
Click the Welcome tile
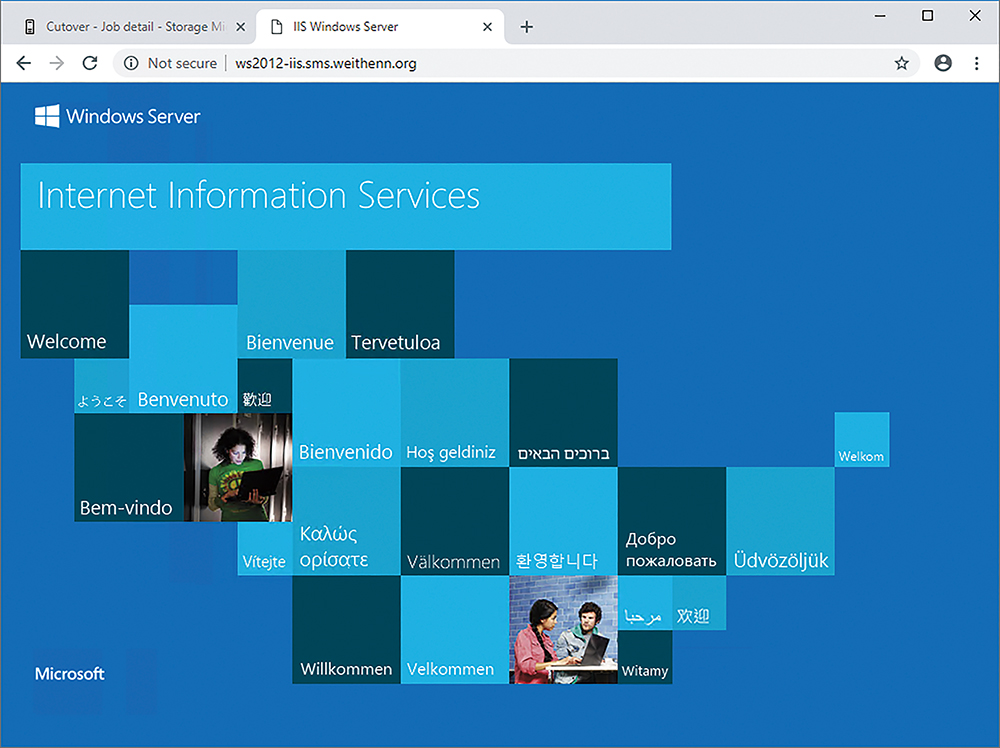pos(75,304)
